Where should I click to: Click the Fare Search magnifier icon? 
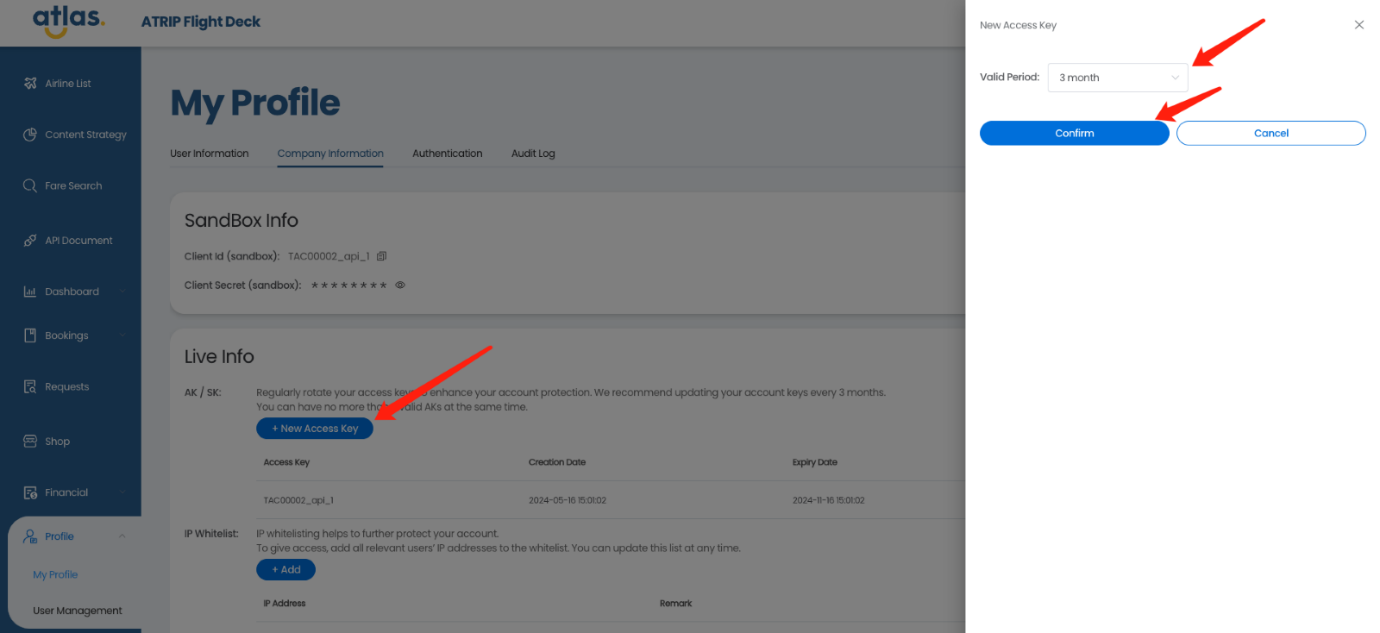pyautogui.click(x=30, y=186)
